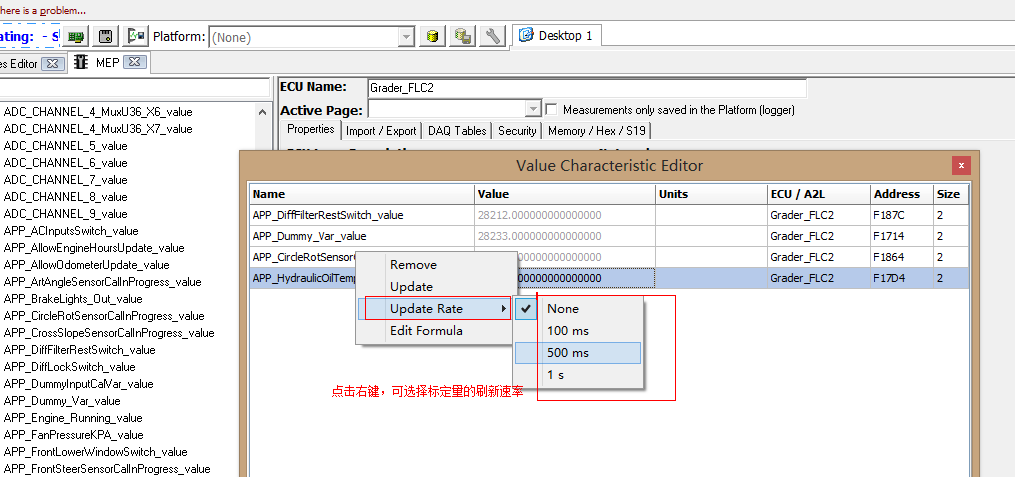The width and height of the screenshot is (1015, 477).
Task: Expand the Active Page combo box
Action: coord(533,109)
